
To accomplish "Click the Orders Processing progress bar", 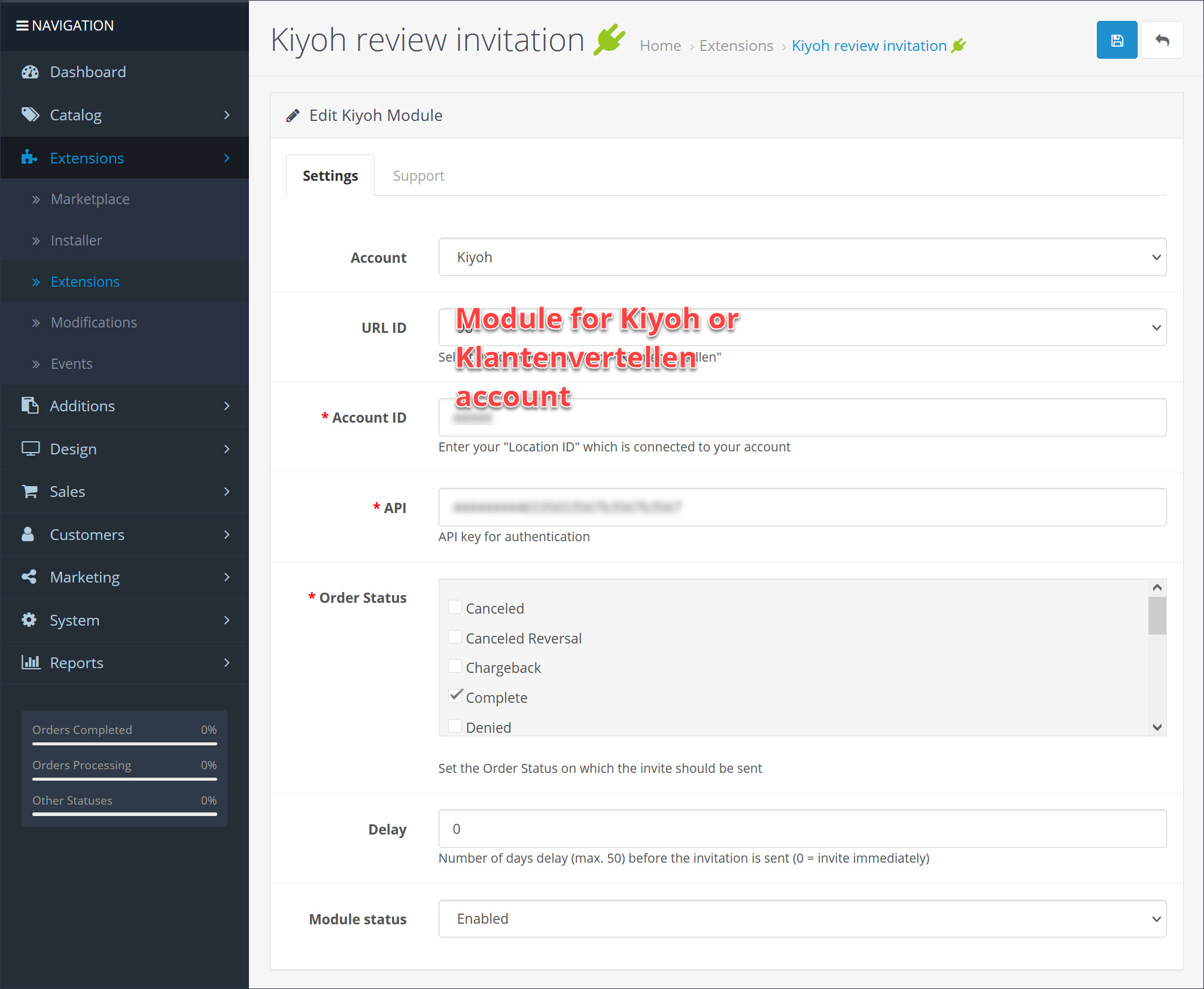I will tap(124, 779).
